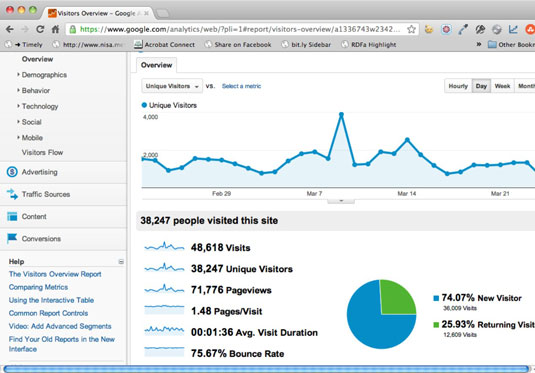
Task: Click the '38,247 Unique Visitors' text
Action: 242,269
